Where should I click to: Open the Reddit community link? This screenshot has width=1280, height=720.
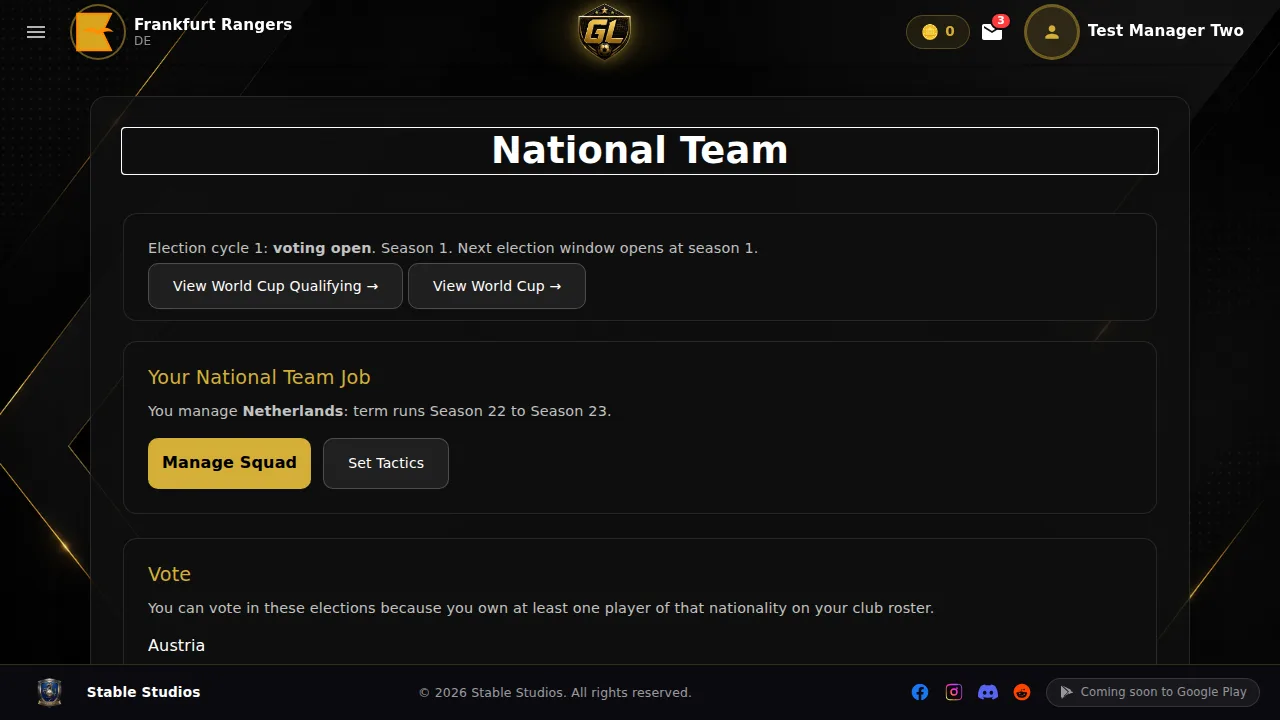[x=1022, y=692]
